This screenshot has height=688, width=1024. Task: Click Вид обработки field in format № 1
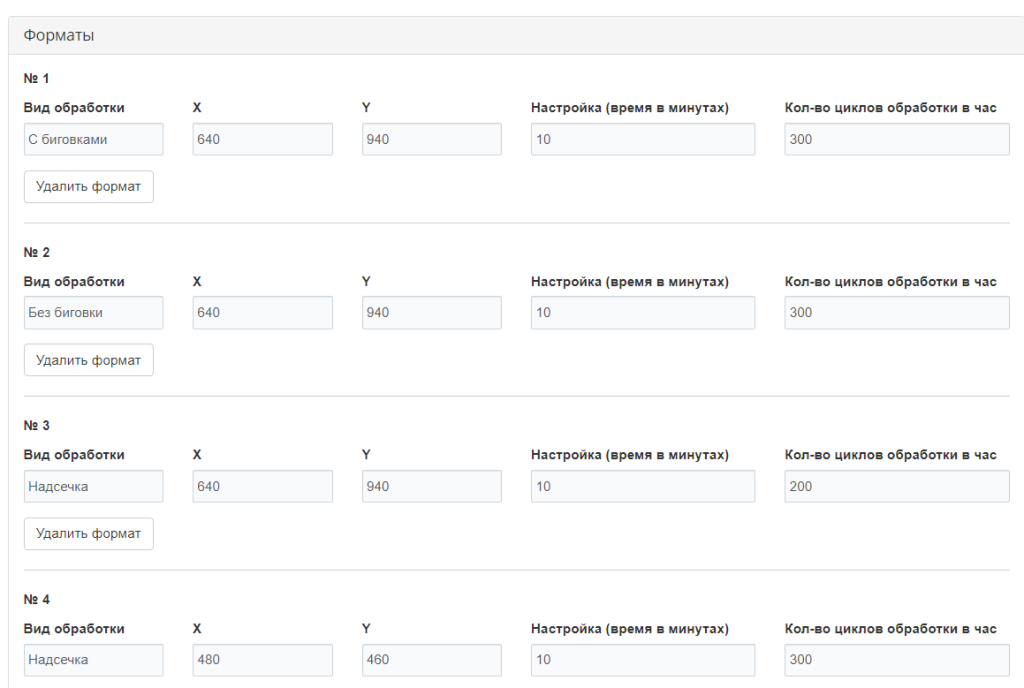point(93,140)
